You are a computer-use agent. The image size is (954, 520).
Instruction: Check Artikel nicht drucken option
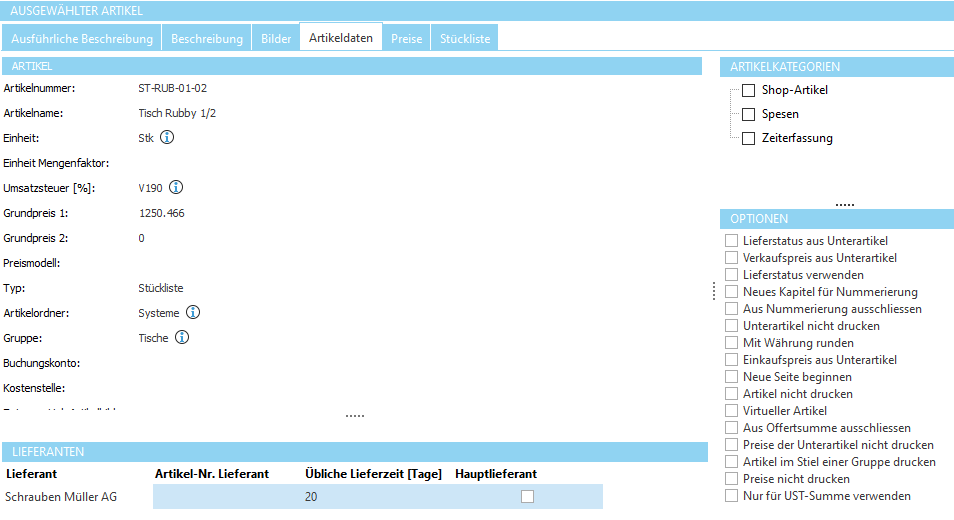[x=732, y=394]
